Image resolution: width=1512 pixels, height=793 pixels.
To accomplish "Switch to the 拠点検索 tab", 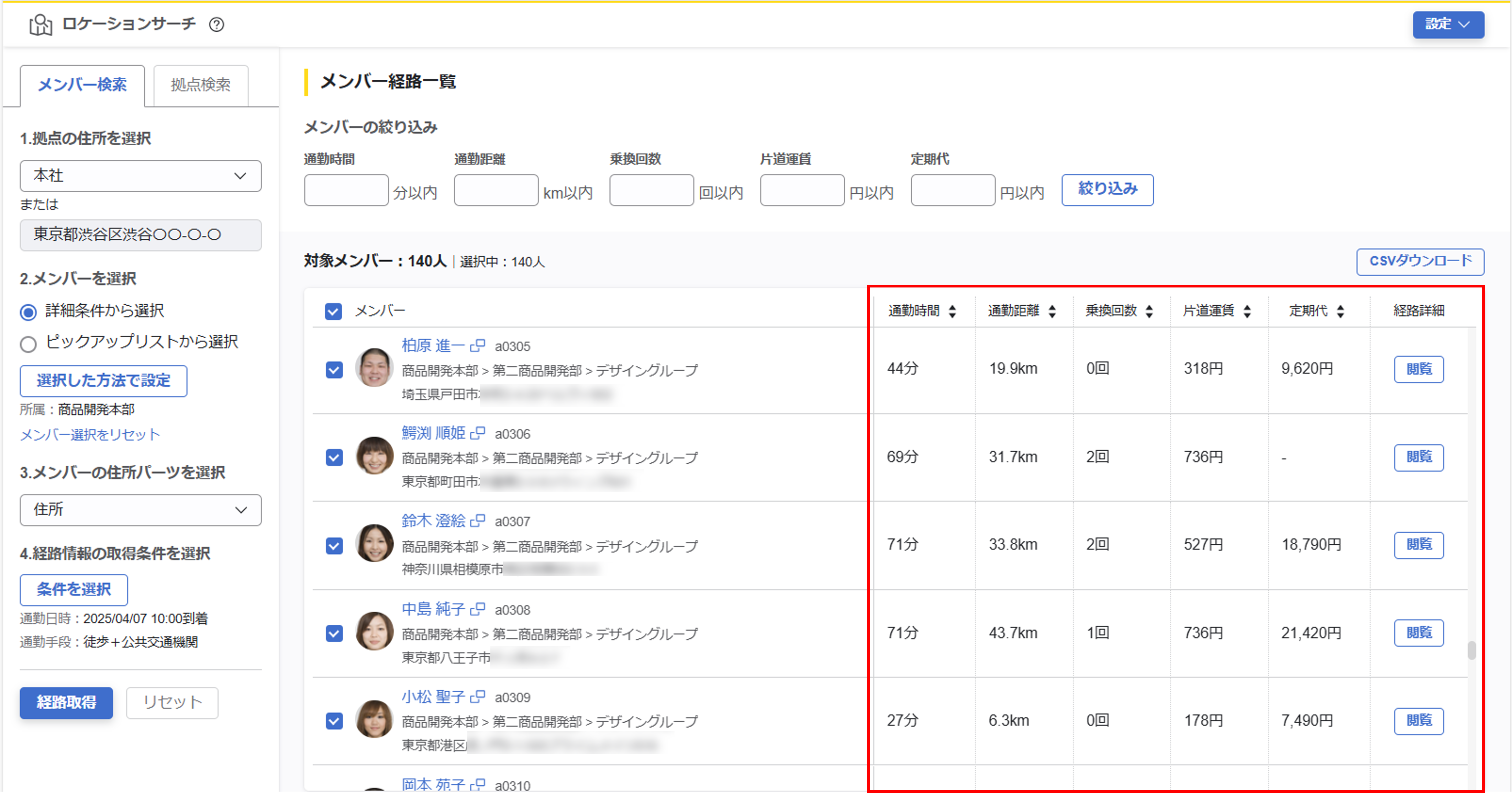I will click(201, 85).
